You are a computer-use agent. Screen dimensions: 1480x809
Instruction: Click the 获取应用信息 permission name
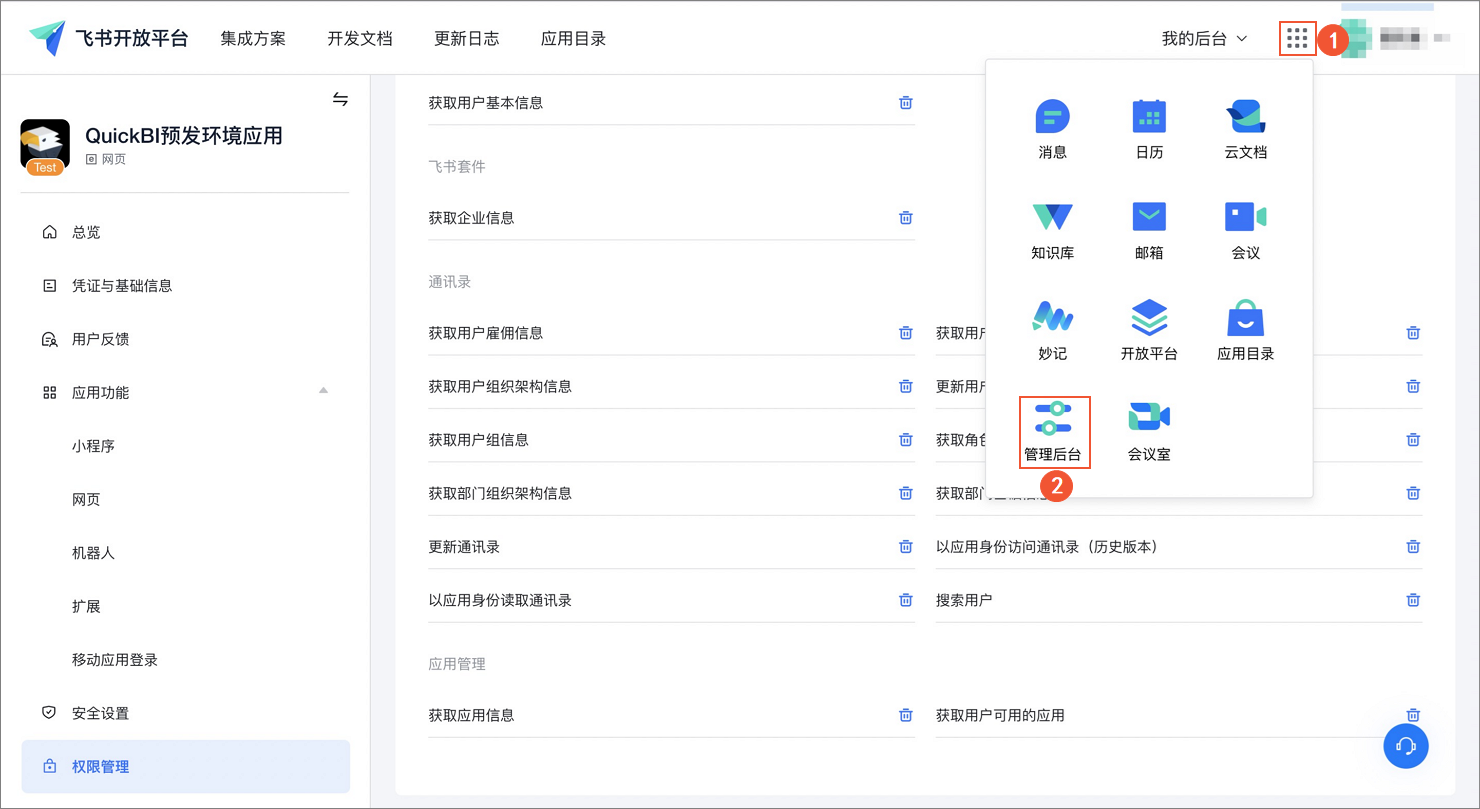click(x=471, y=715)
